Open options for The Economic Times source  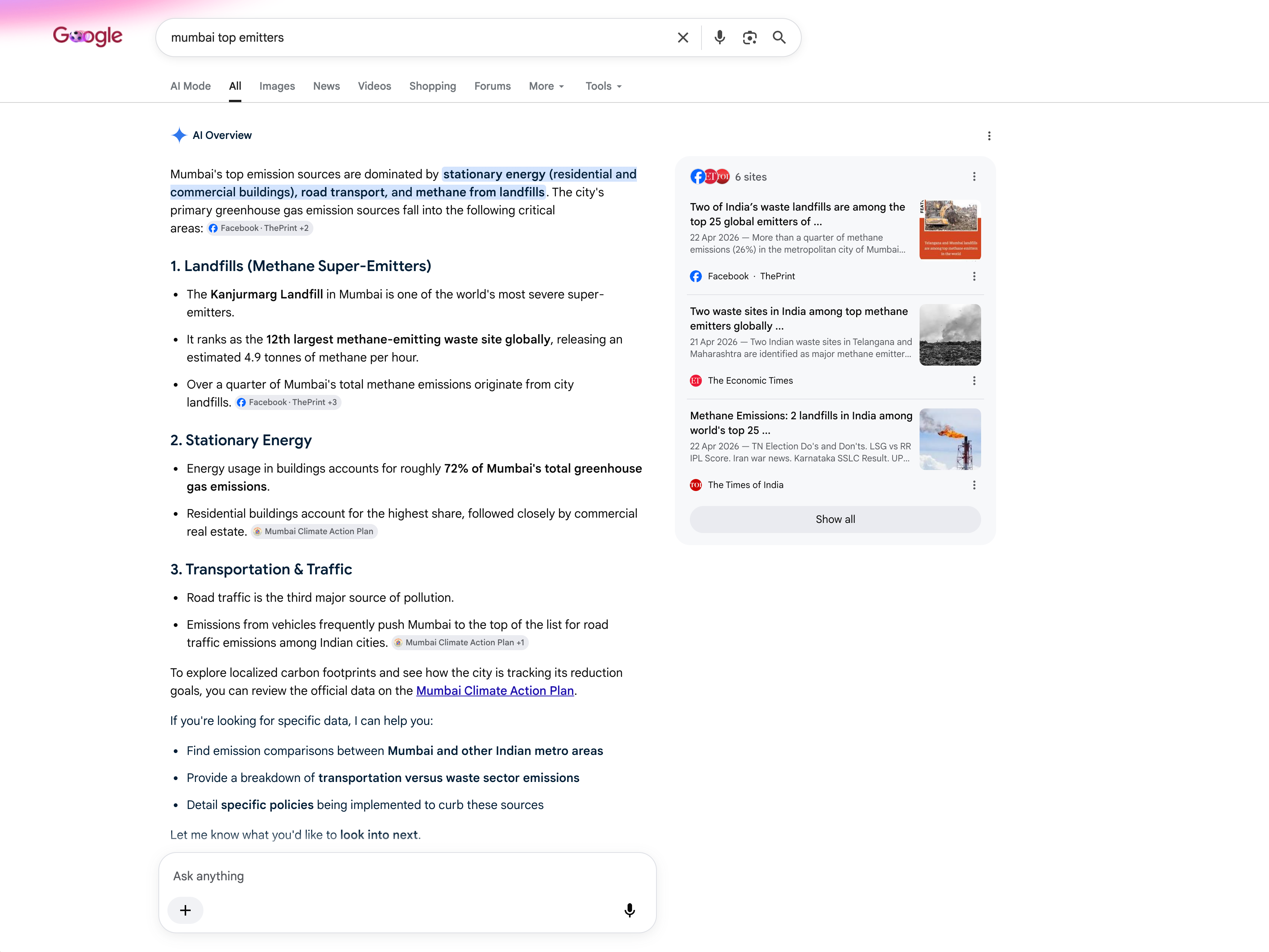[x=974, y=381]
